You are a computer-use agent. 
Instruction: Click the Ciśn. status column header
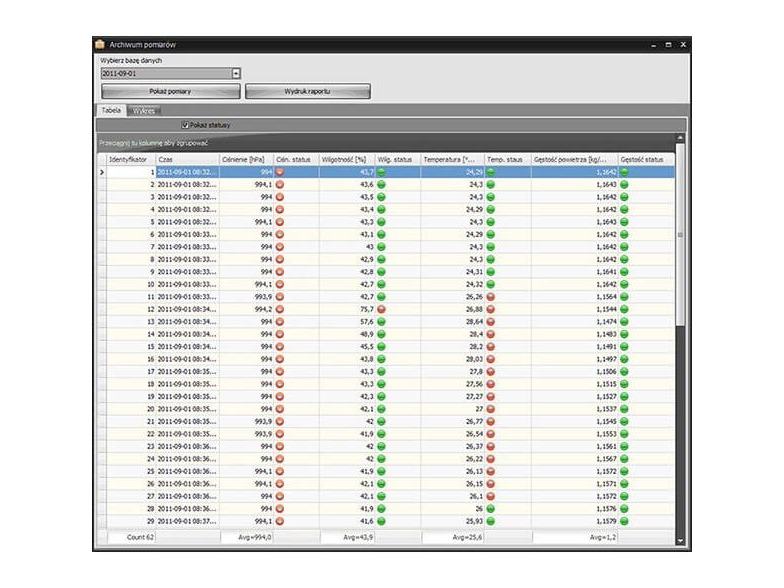[296, 160]
